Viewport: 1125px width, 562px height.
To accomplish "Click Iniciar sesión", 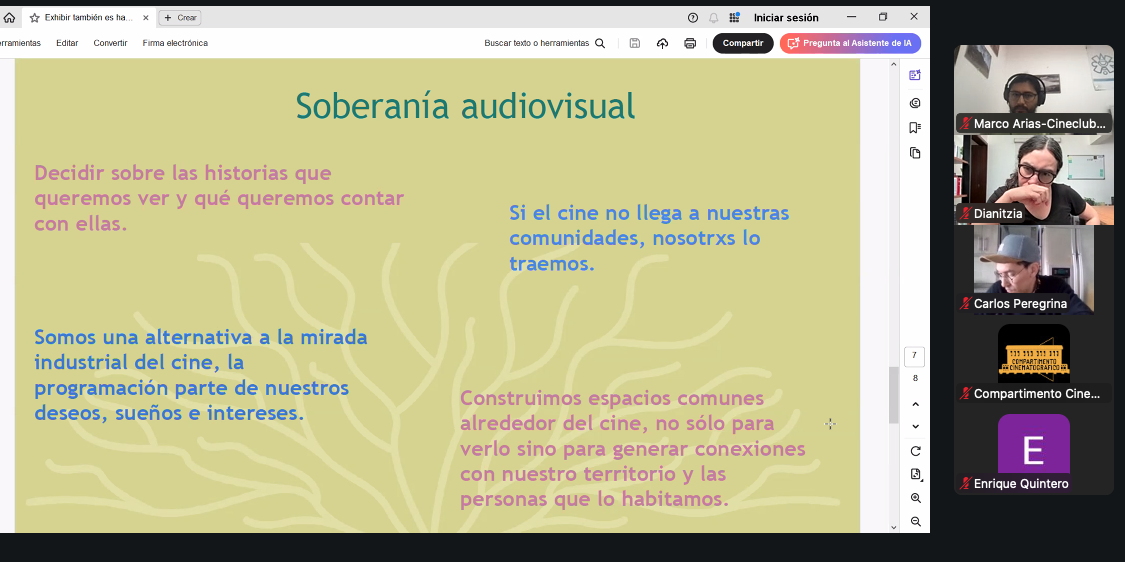I will pyautogui.click(x=786, y=18).
